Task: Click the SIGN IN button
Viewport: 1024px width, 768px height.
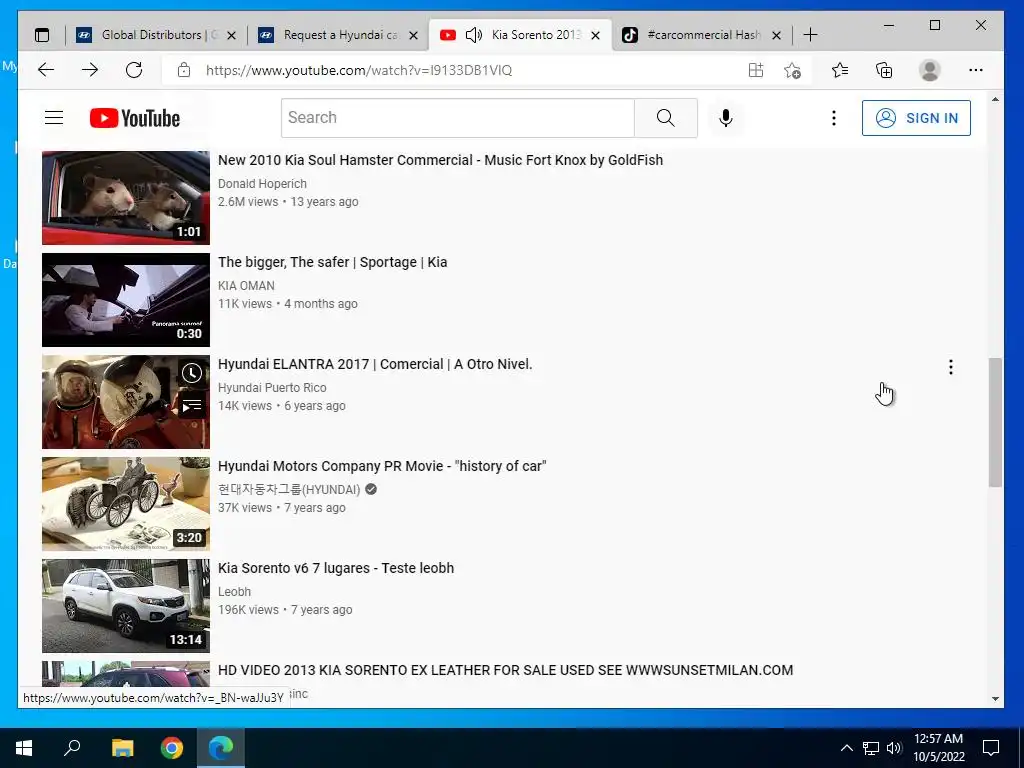Action: pyautogui.click(x=916, y=118)
